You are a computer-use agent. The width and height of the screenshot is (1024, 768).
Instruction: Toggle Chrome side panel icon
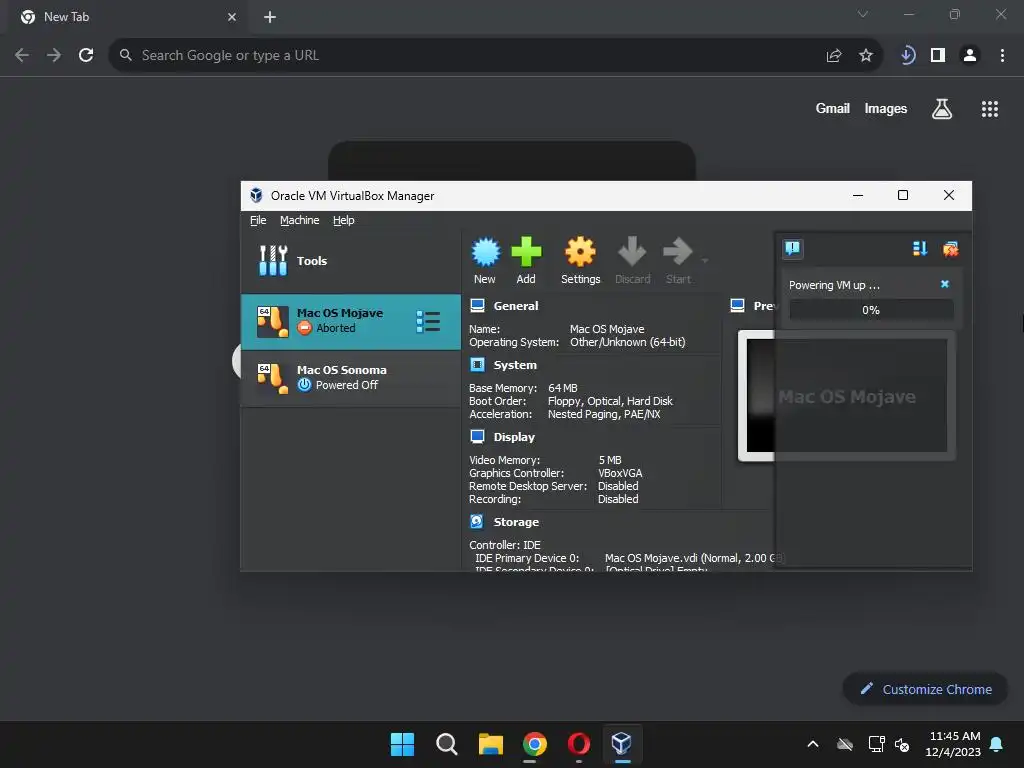click(938, 55)
